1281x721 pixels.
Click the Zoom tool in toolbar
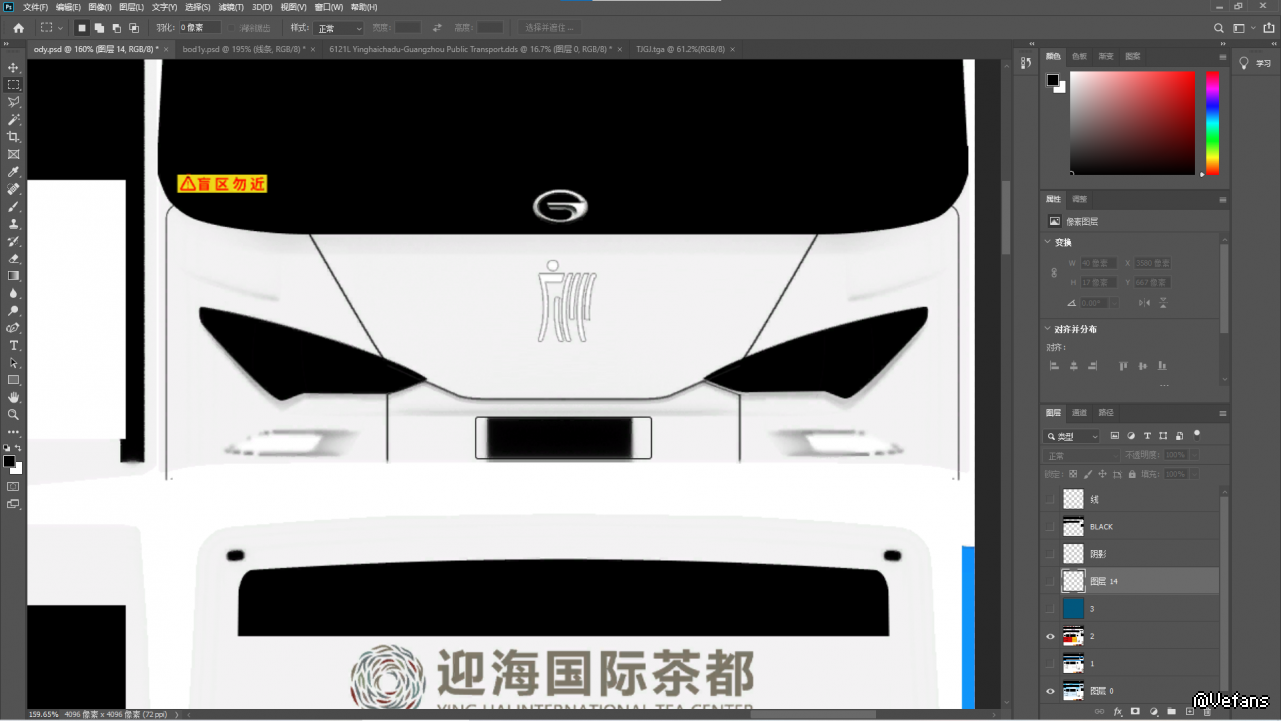pos(13,414)
